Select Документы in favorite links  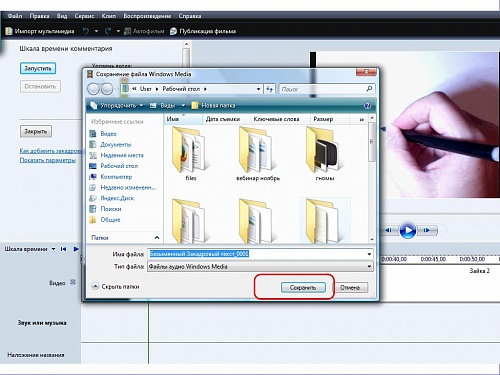click(x=110, y=144)
